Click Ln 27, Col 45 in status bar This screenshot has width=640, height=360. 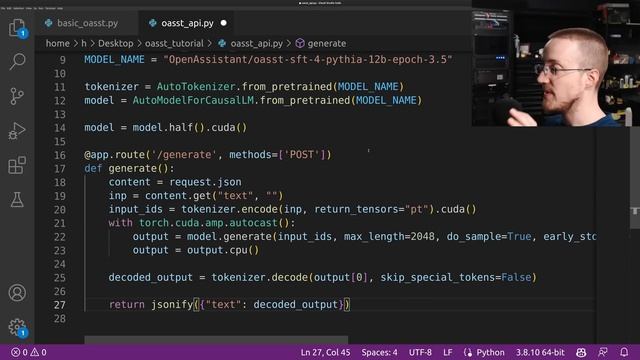pos(325,352)
